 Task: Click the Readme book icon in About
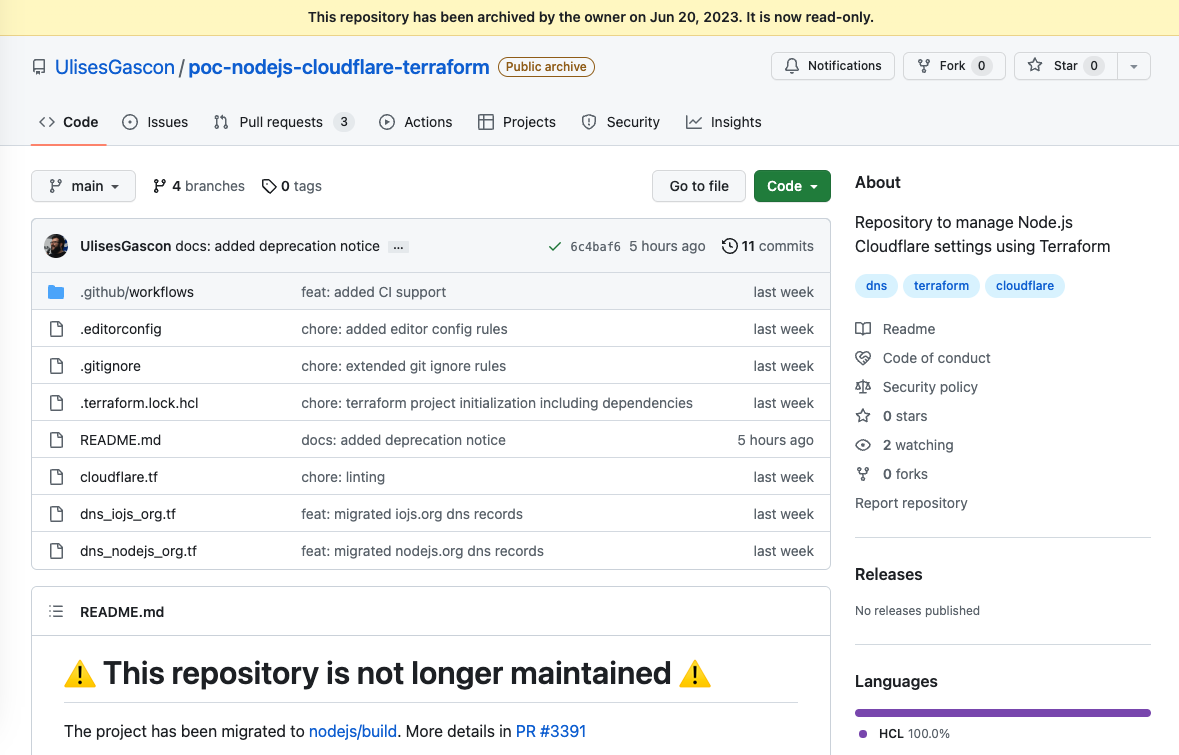point(863,329)
